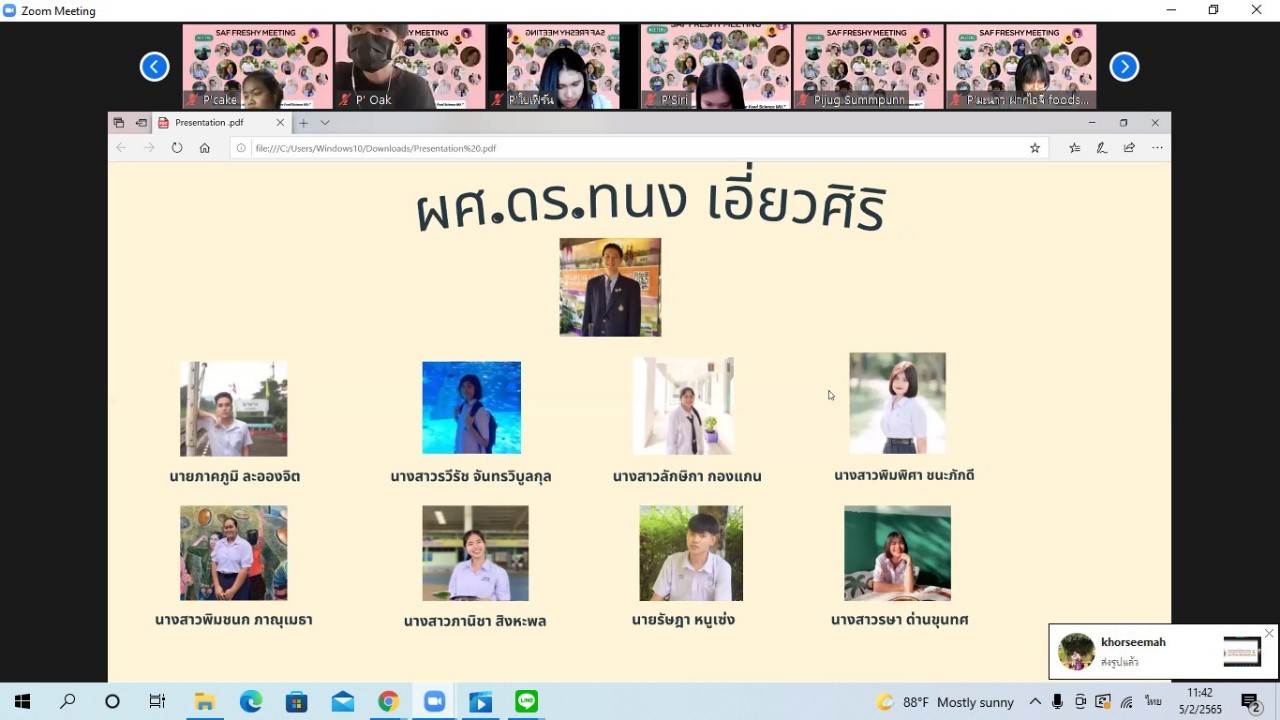Close the Presentation .pdf tab
This screenshot has height=720, width=1280.
click(280, 123)
